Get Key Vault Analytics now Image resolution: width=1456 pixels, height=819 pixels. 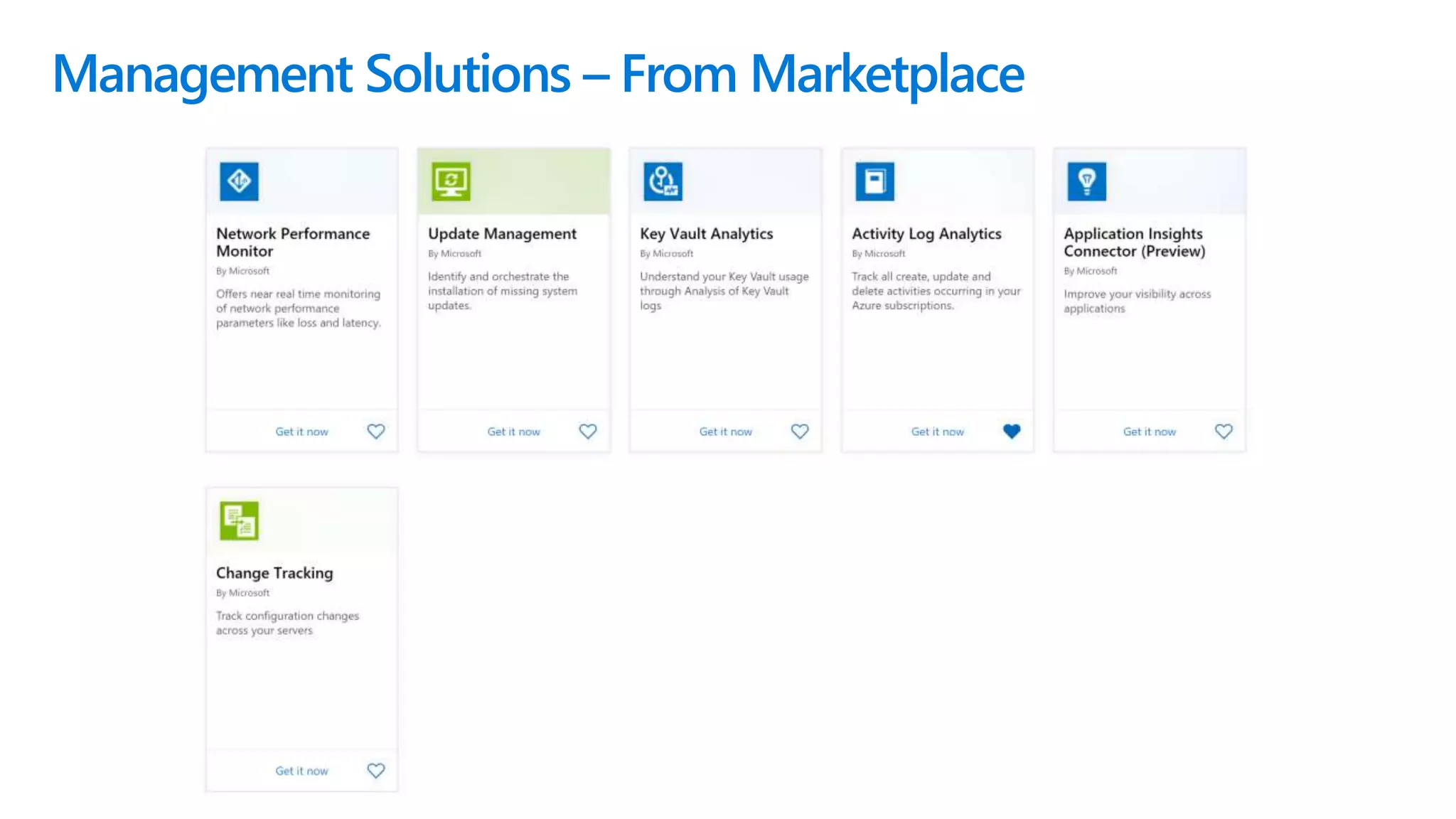click(x=725, y=432)
